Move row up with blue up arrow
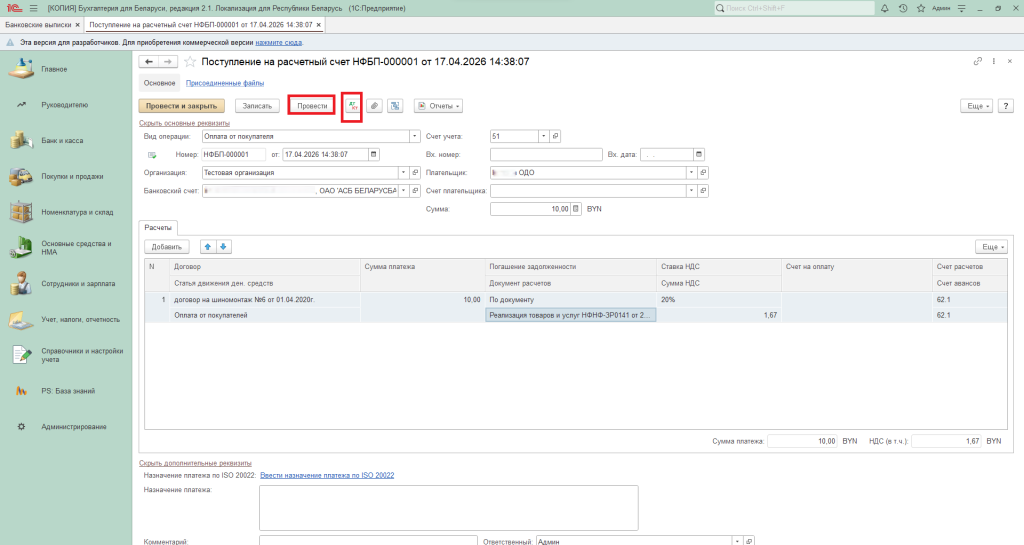 coord(208,246)
